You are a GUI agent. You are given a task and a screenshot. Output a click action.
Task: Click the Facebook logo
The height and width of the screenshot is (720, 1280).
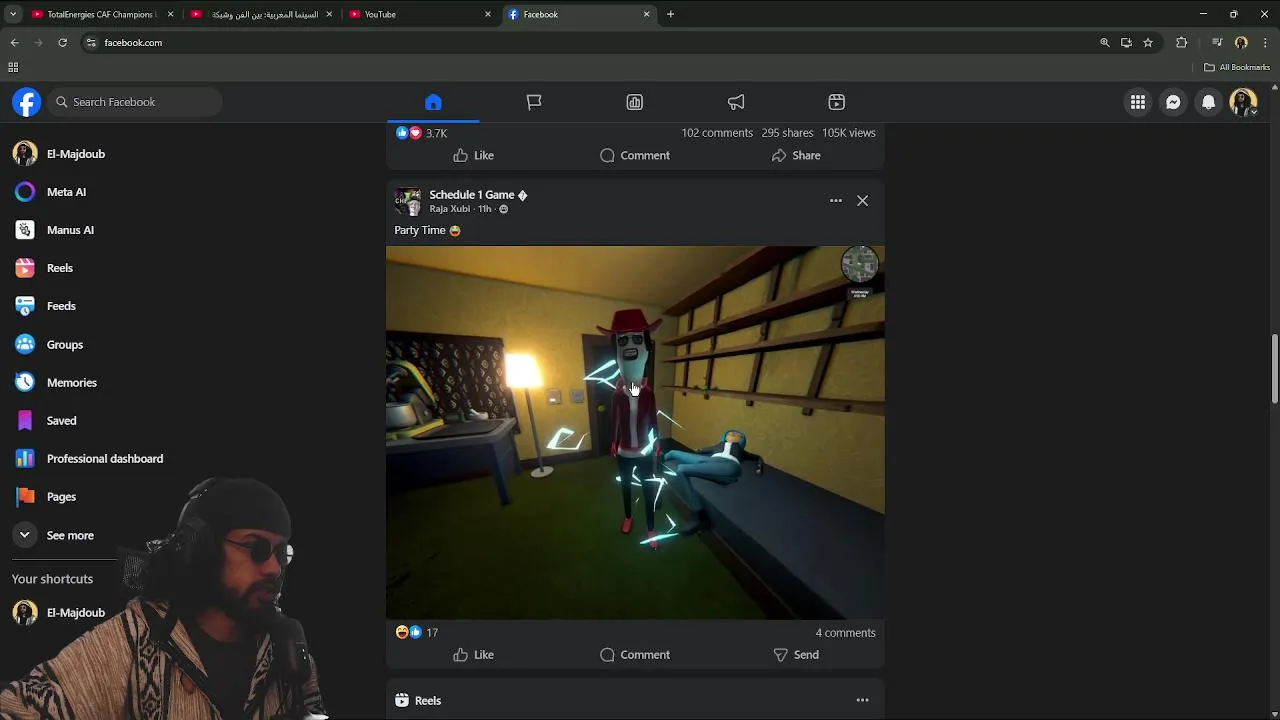click(27, 102)
